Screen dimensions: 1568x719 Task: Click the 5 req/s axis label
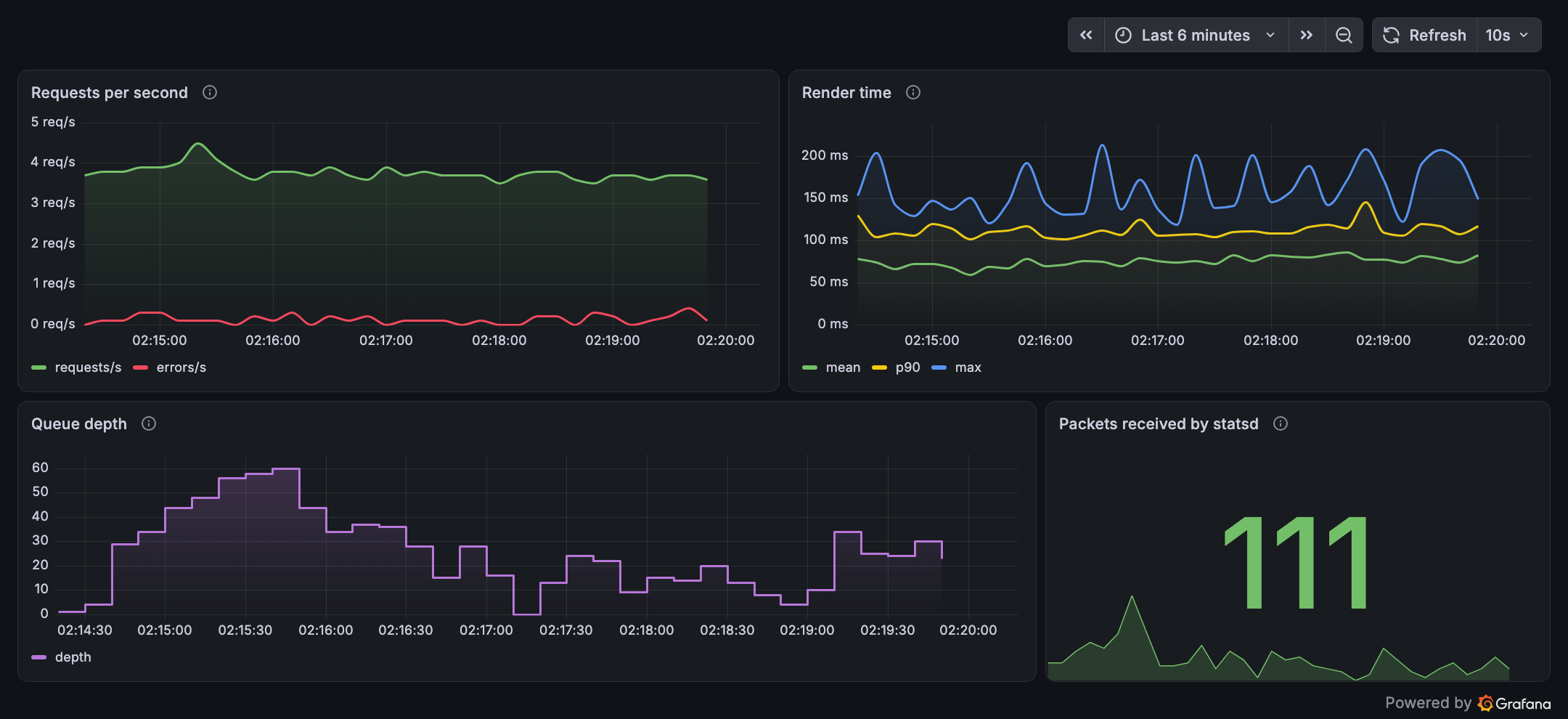[x=53, y=122]
